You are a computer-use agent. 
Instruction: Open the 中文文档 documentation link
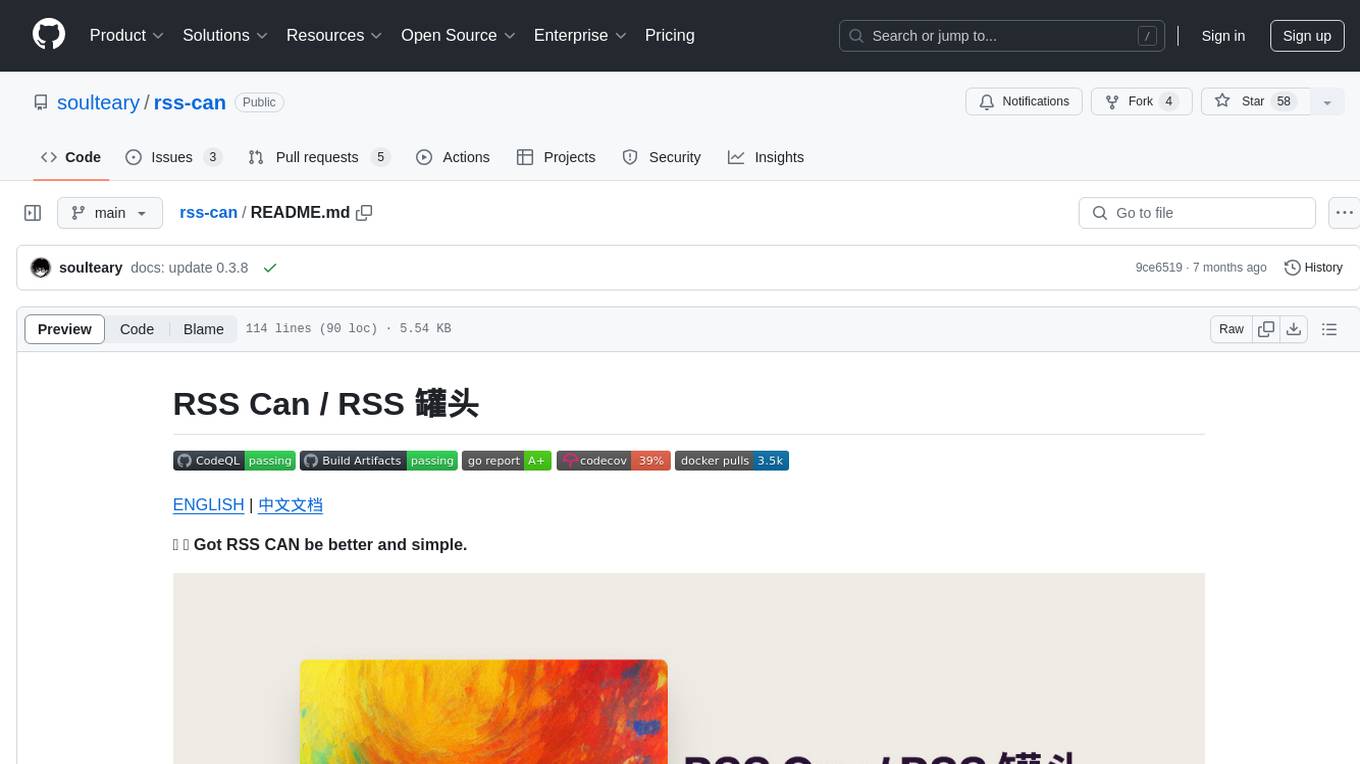290,505
